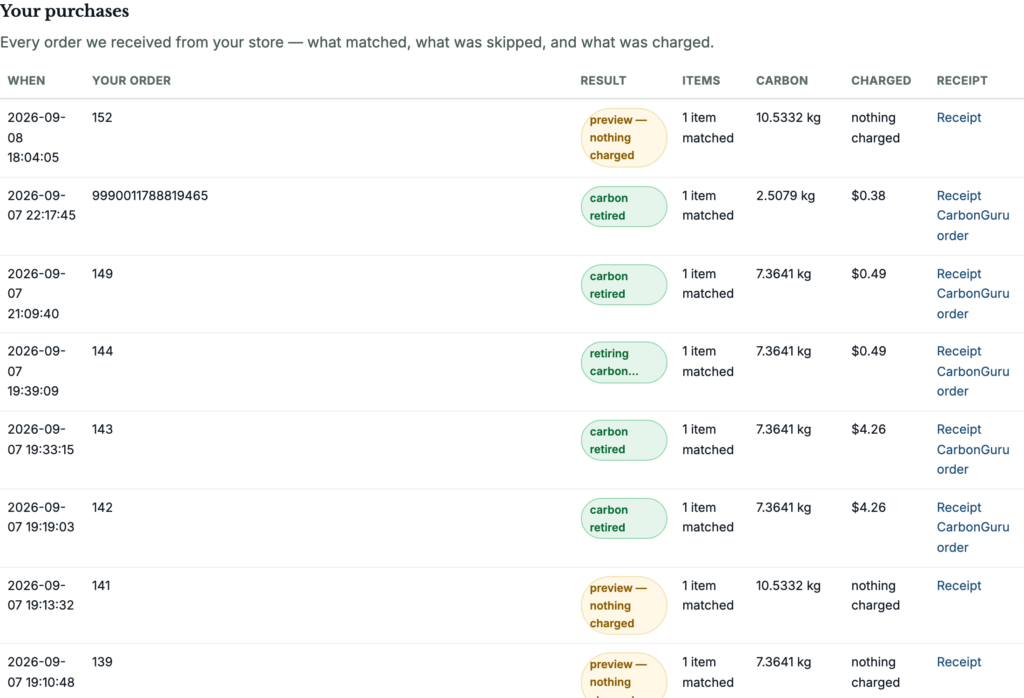The image size is (1024, 698).
Task: Click the 'carbon retired' badge for order 143
Action: [x=624, y=440]
